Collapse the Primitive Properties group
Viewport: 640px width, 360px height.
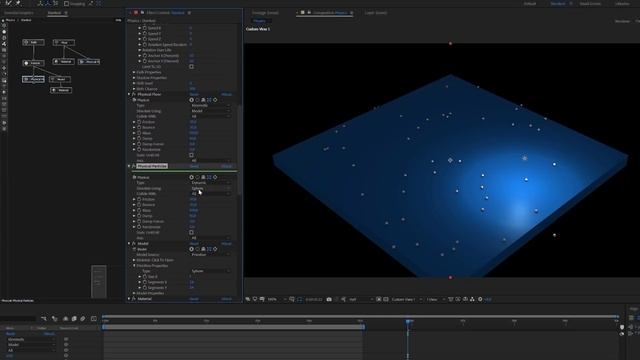(134, 266)
